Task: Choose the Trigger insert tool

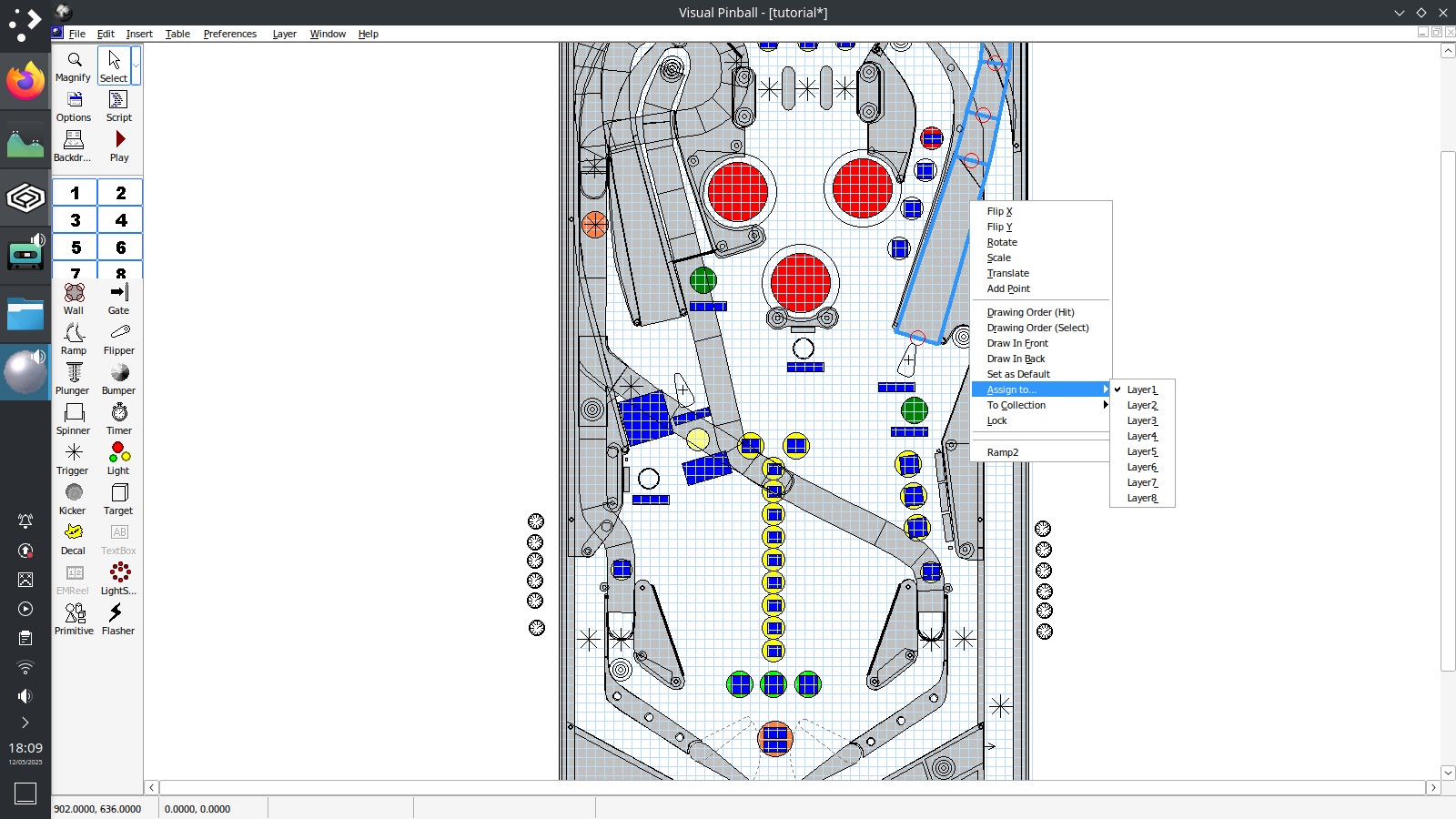Action: pyautogui.click(x=74, y=459)
